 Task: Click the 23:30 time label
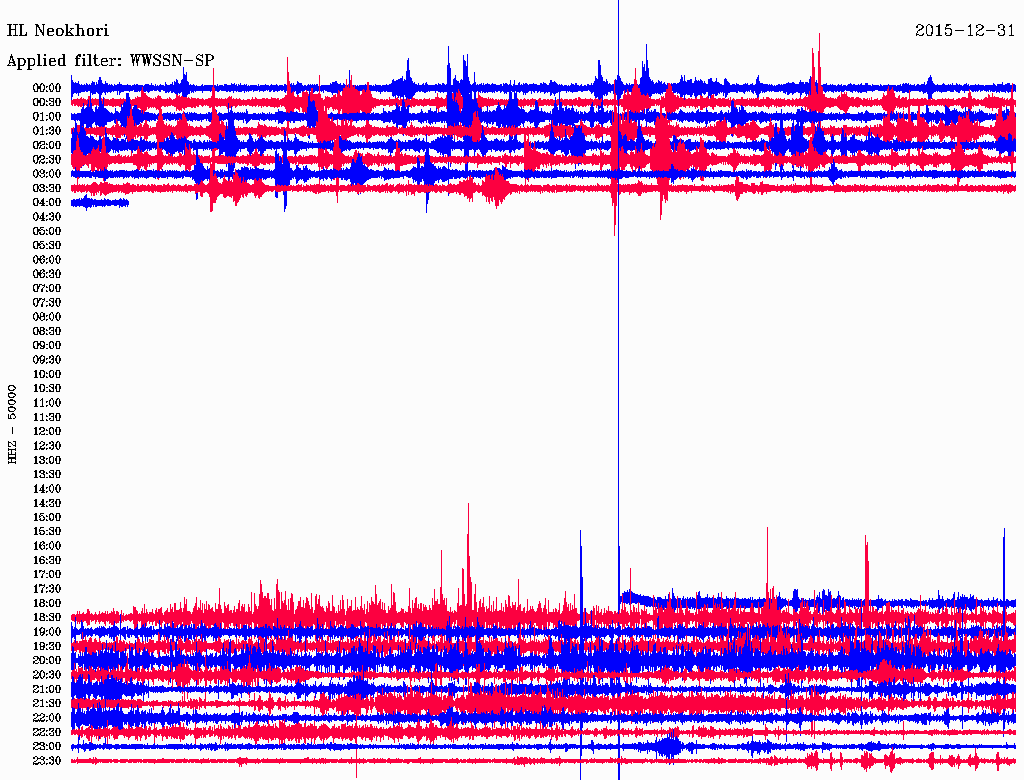(x=47, y=761)
